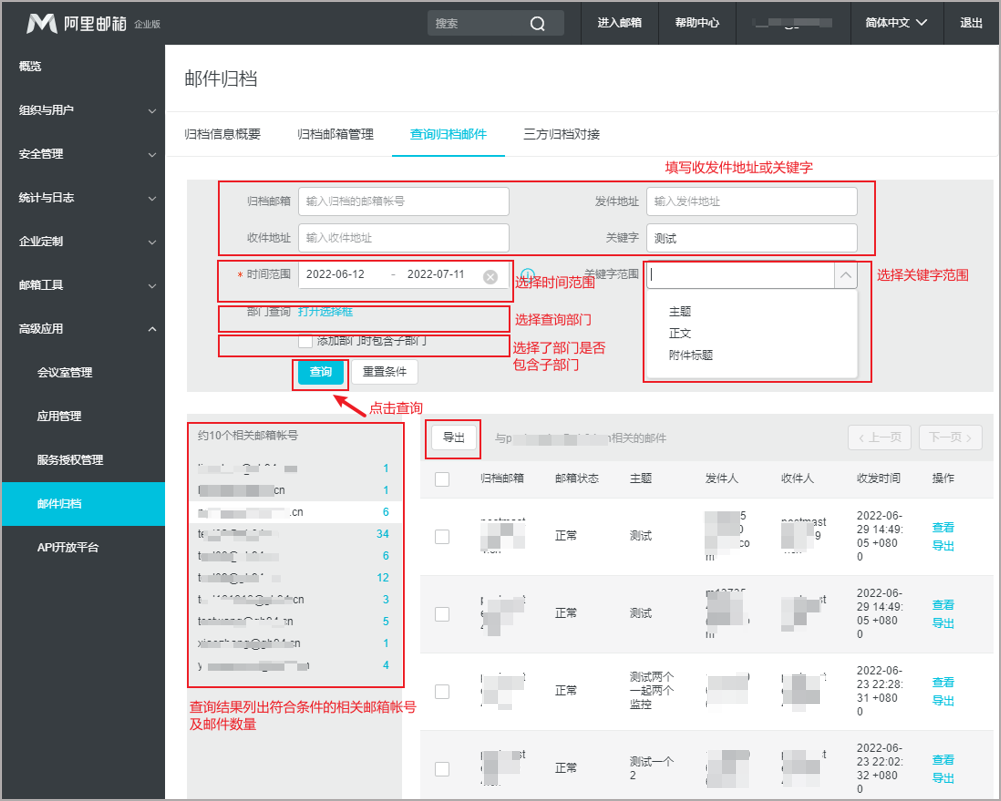Viewport: 1001px width, 801px height.
Task: Click the 重置条件 button
Action: click(x=385, y=372)
